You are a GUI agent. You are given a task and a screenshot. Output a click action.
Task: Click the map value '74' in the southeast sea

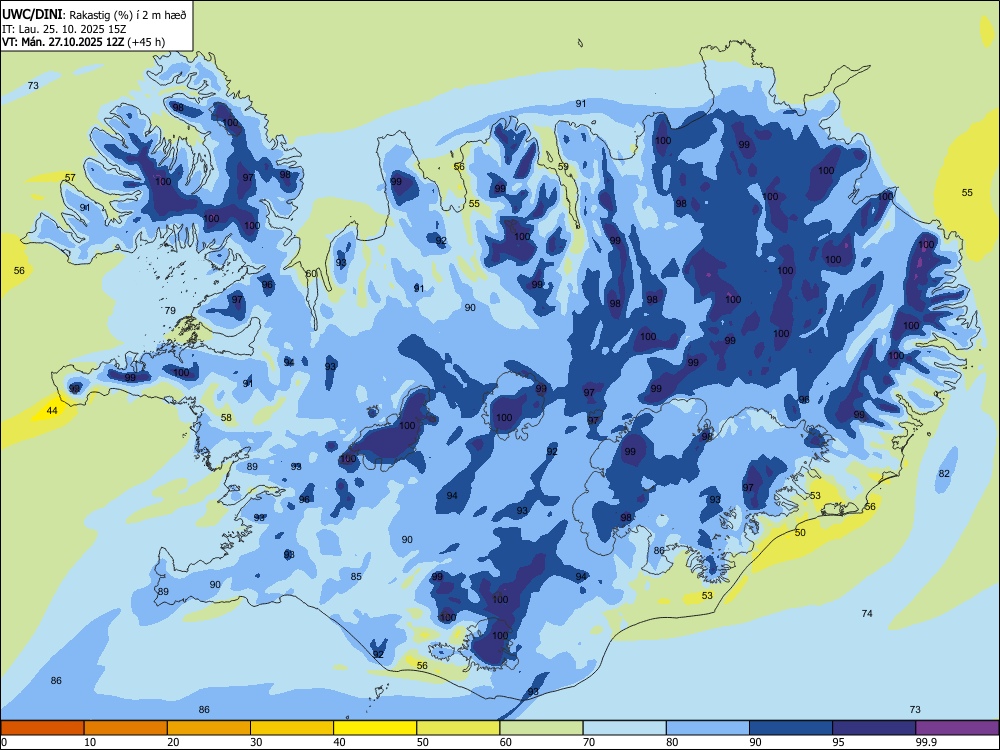point(867,614)
